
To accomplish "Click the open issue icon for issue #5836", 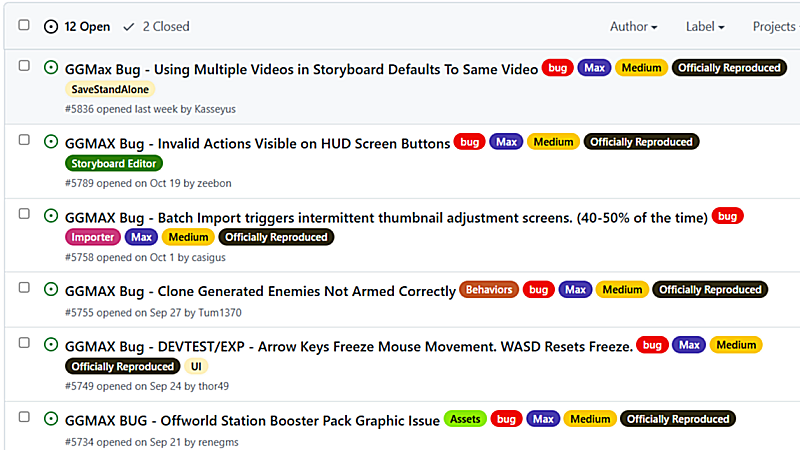I will (51, 67).
